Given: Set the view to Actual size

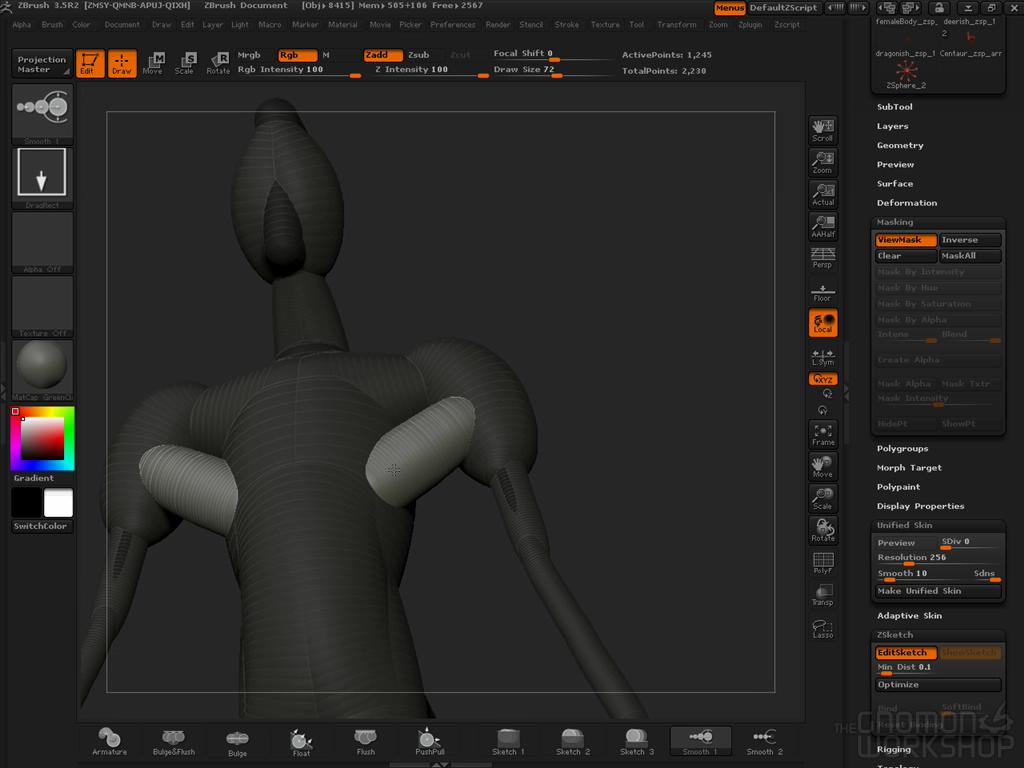Looking at the screenshot, I should [x=823, y=194].
